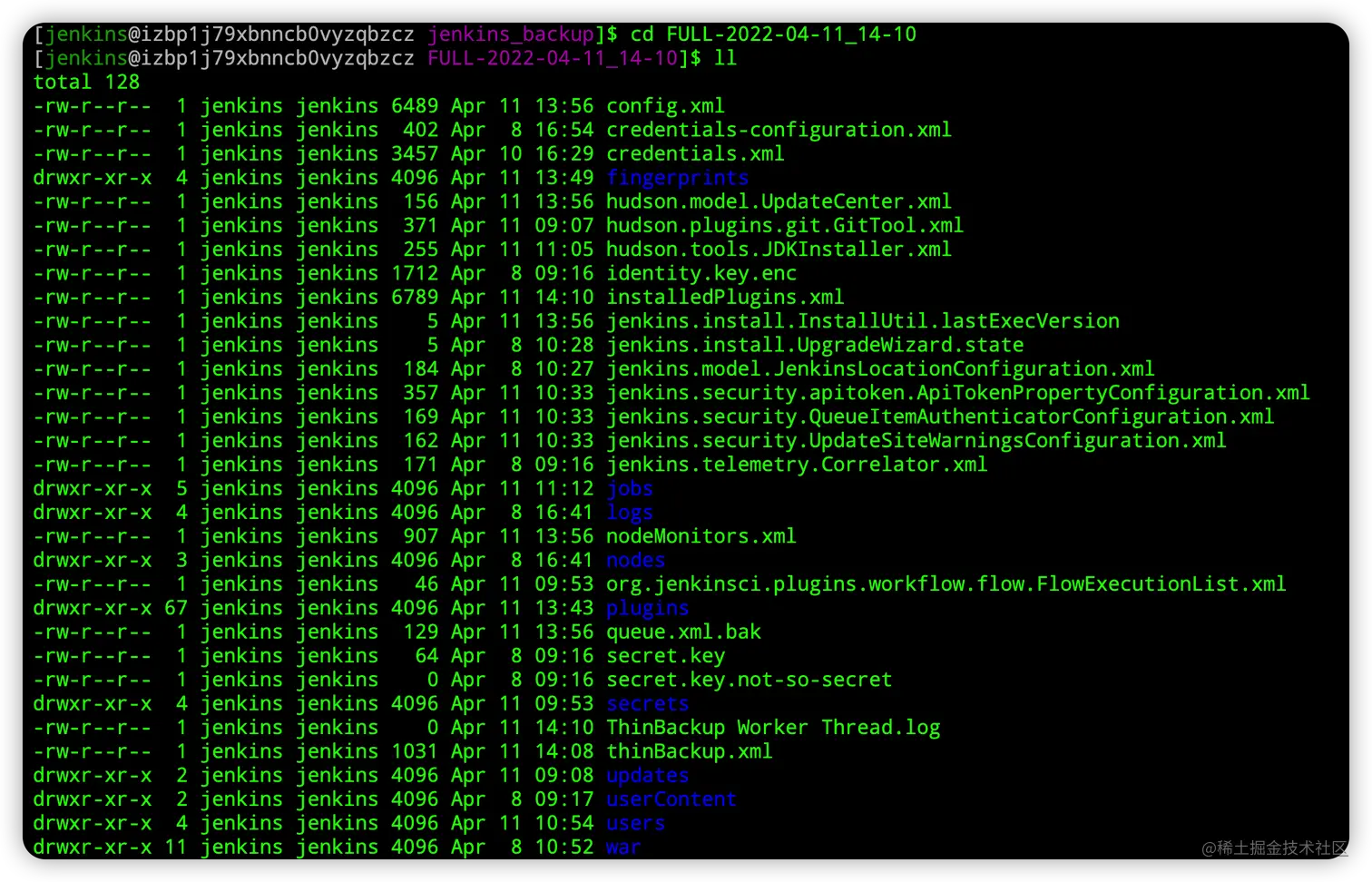
Task: Click the 'total 128' output line
Action: click(86, 83)
